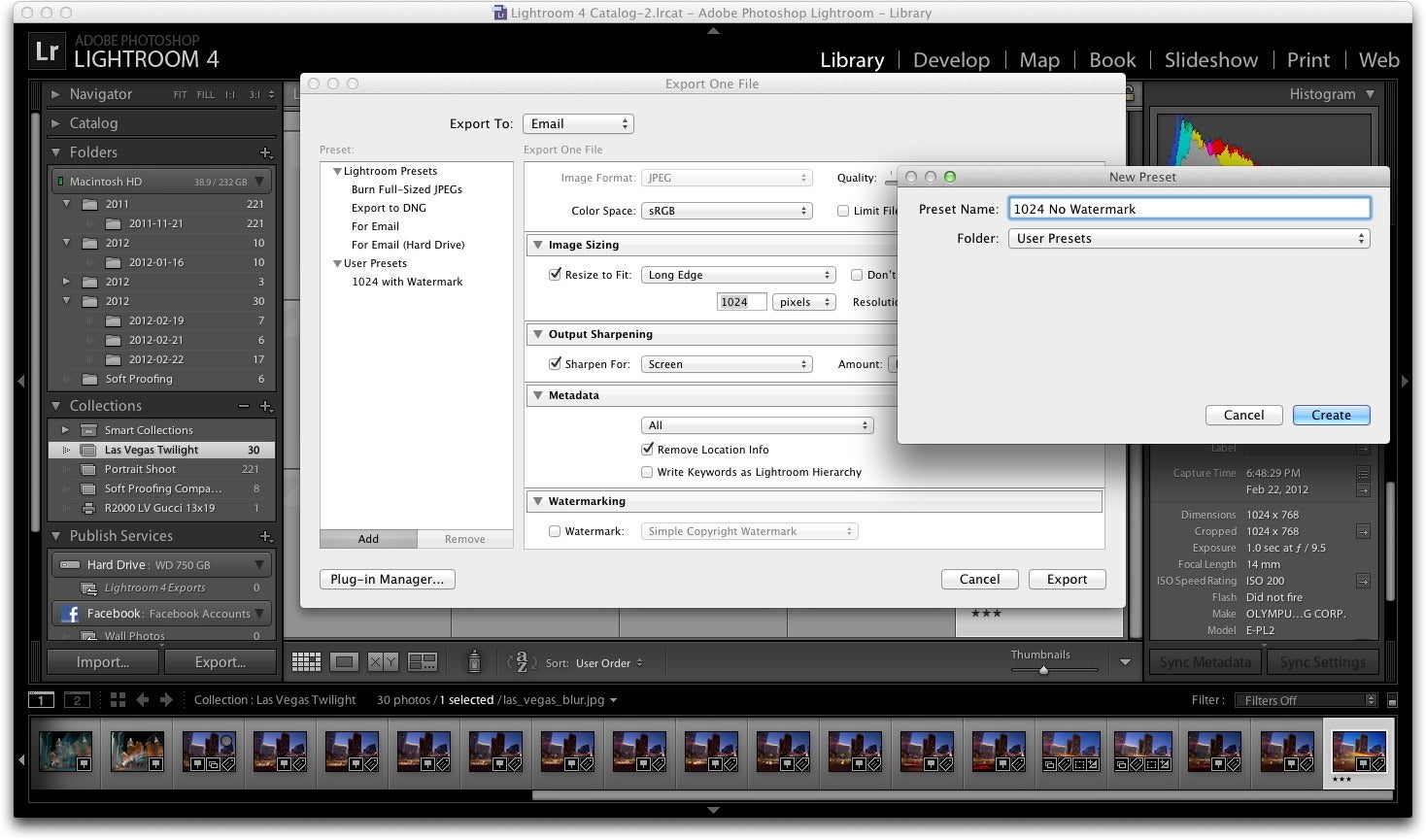Screen dimensions: 1426x840
Task: Click Hard Drive publish service icon
Action: pyautogui.click(x=70, y=564)
